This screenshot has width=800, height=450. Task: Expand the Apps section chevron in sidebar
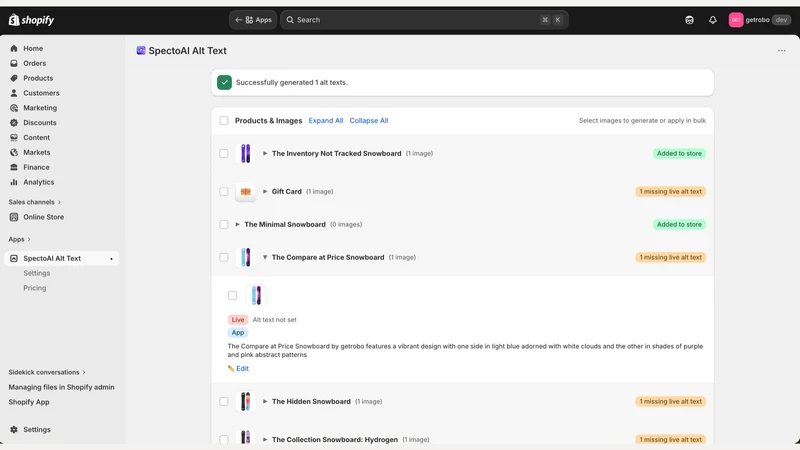(29, 239)
